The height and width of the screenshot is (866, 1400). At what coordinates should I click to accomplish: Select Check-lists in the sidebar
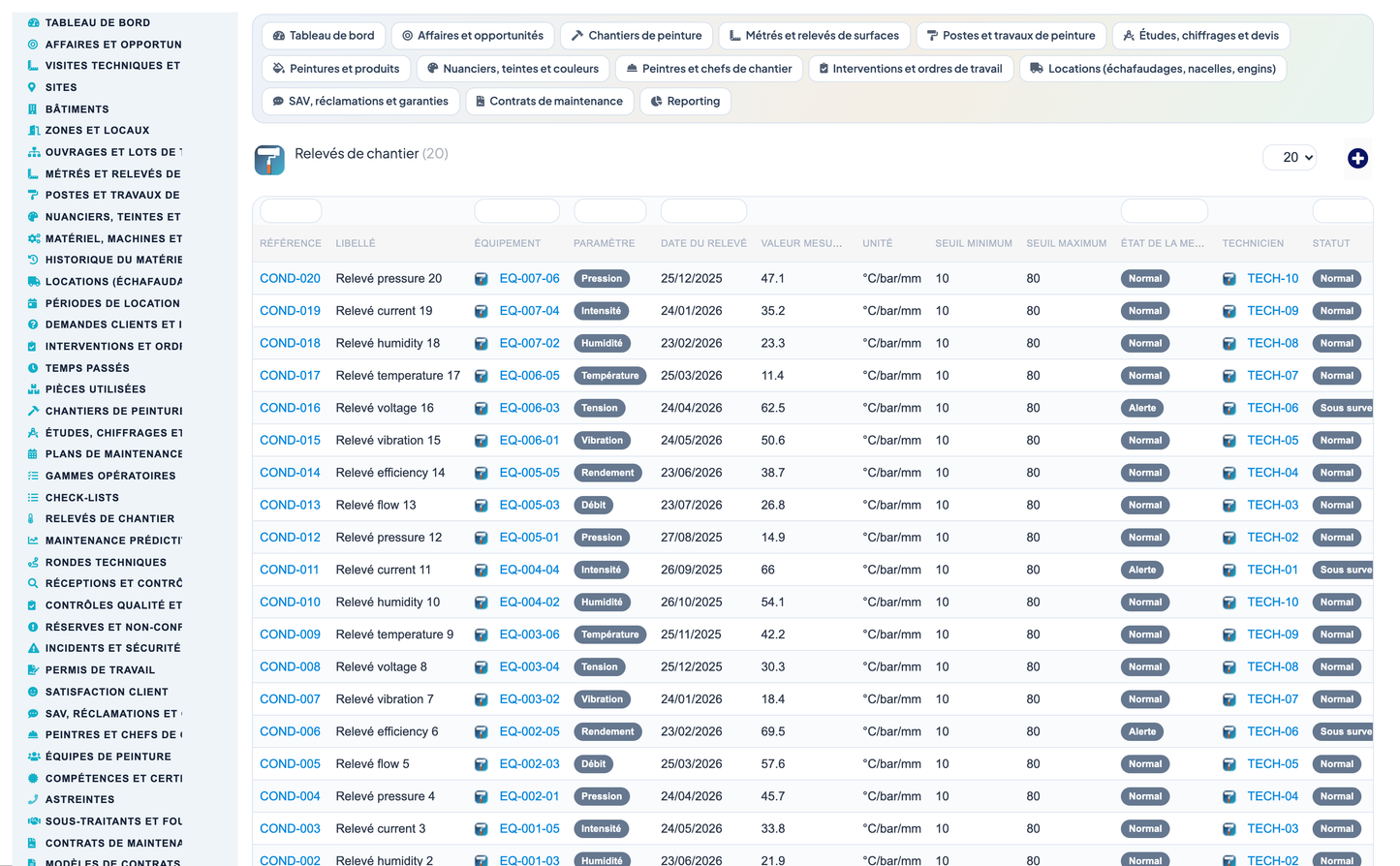[x=82, y=498]
